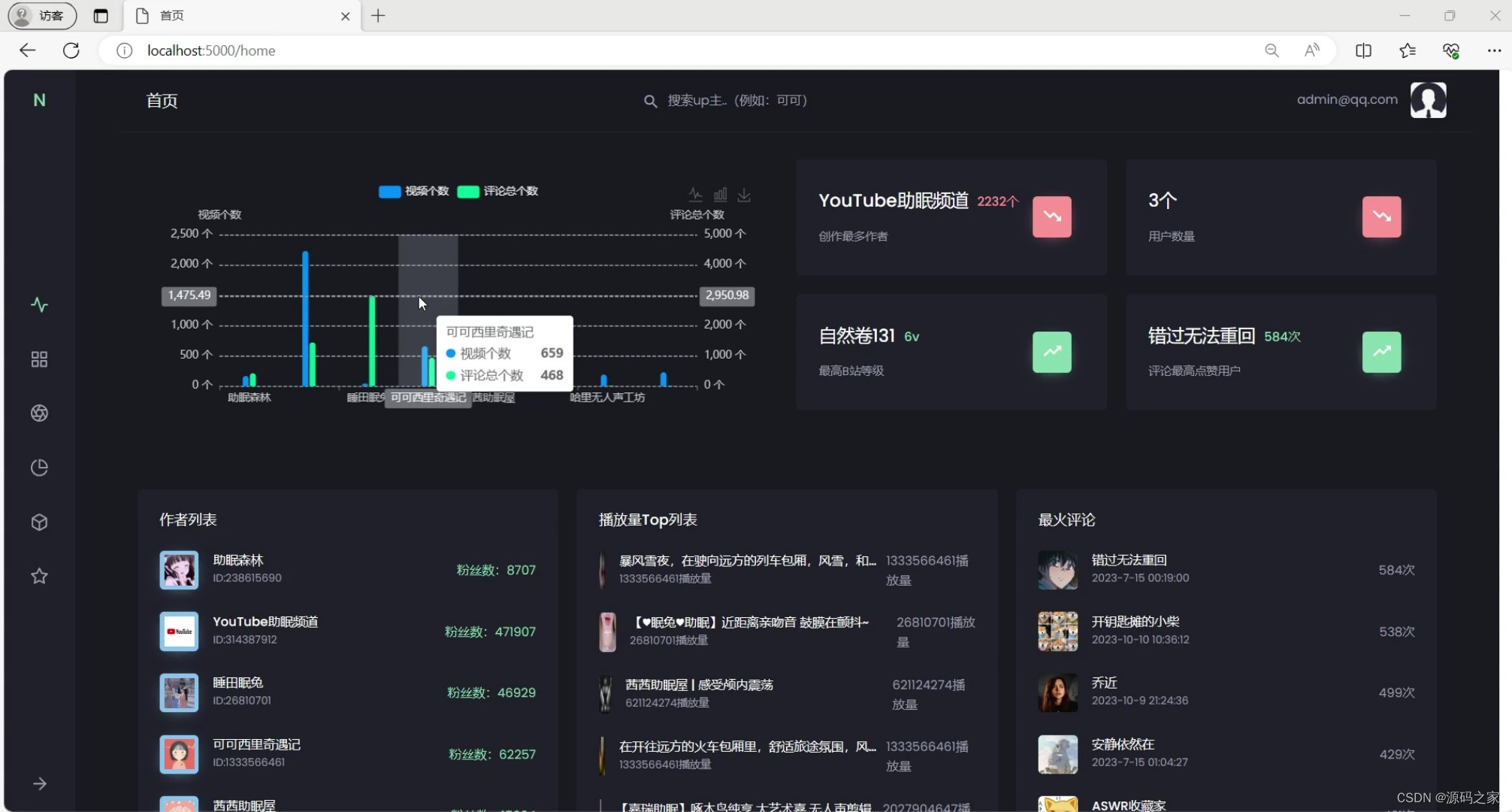Viewport: 1512px width, 812px height.
Task: Open browser settings ellipsis menu
Action: tap(1494, 50)
